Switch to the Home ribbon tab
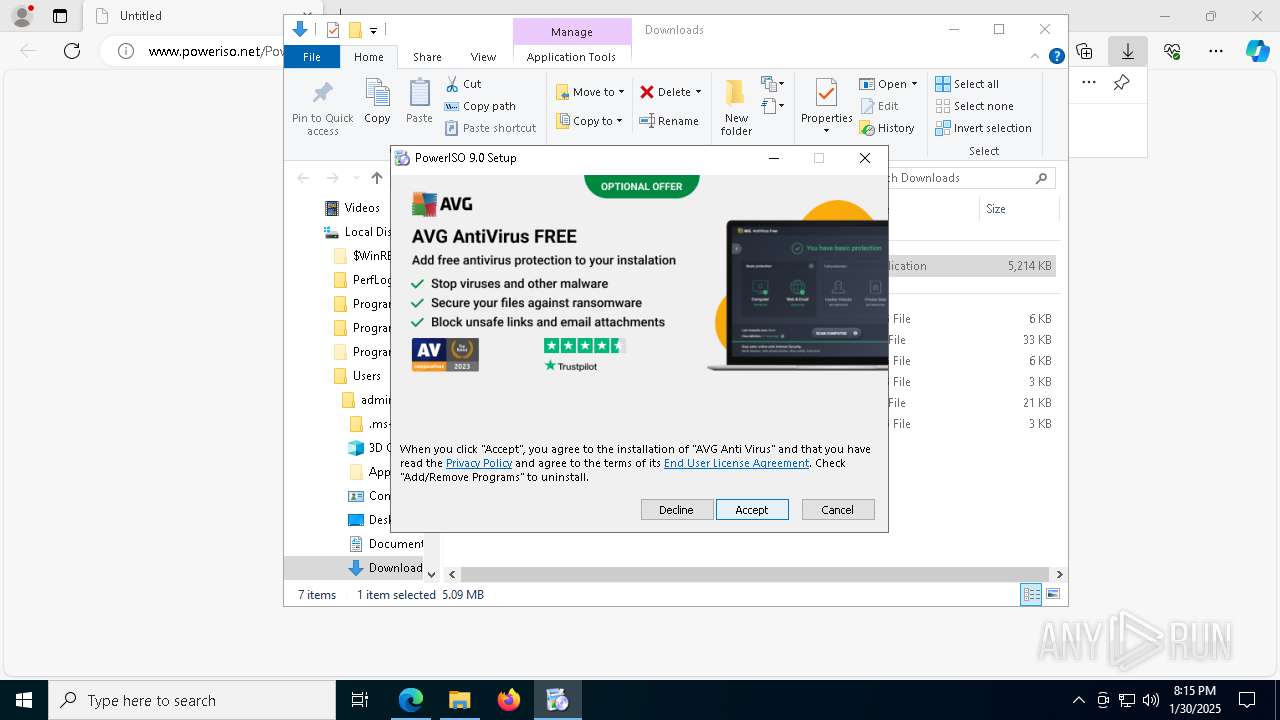 pyautogui.click(x=368, y=57)
